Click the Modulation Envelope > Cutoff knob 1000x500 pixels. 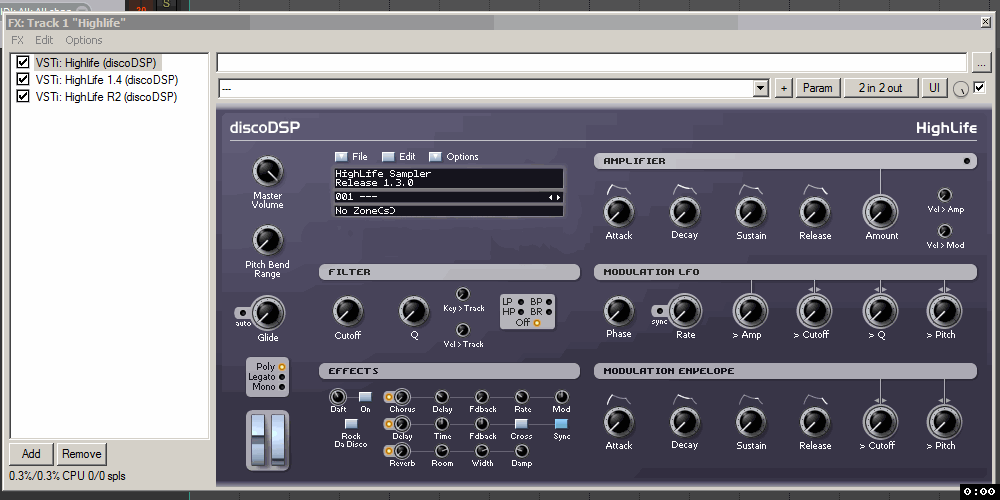(881, 422)
